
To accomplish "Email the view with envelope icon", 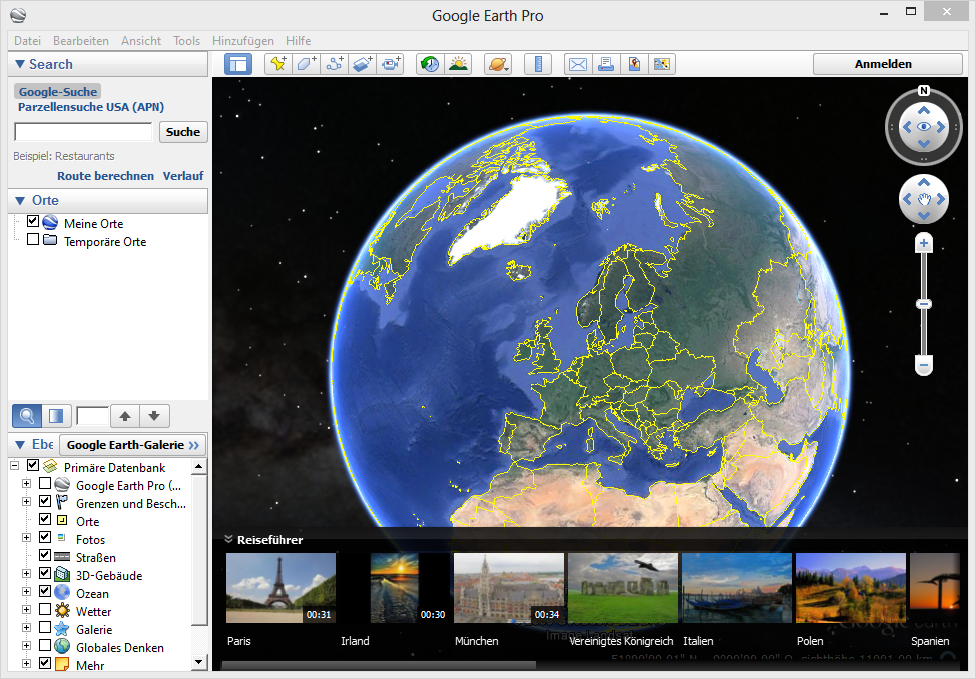I will pyautogui.click(x=578, y=64).
